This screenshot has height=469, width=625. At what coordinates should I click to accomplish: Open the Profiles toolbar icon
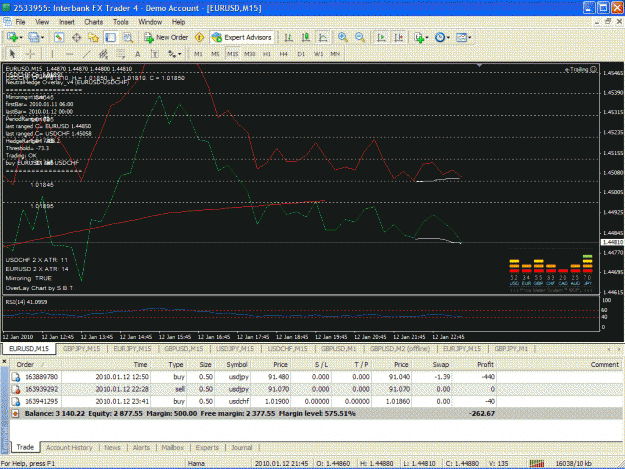point(33,37)
